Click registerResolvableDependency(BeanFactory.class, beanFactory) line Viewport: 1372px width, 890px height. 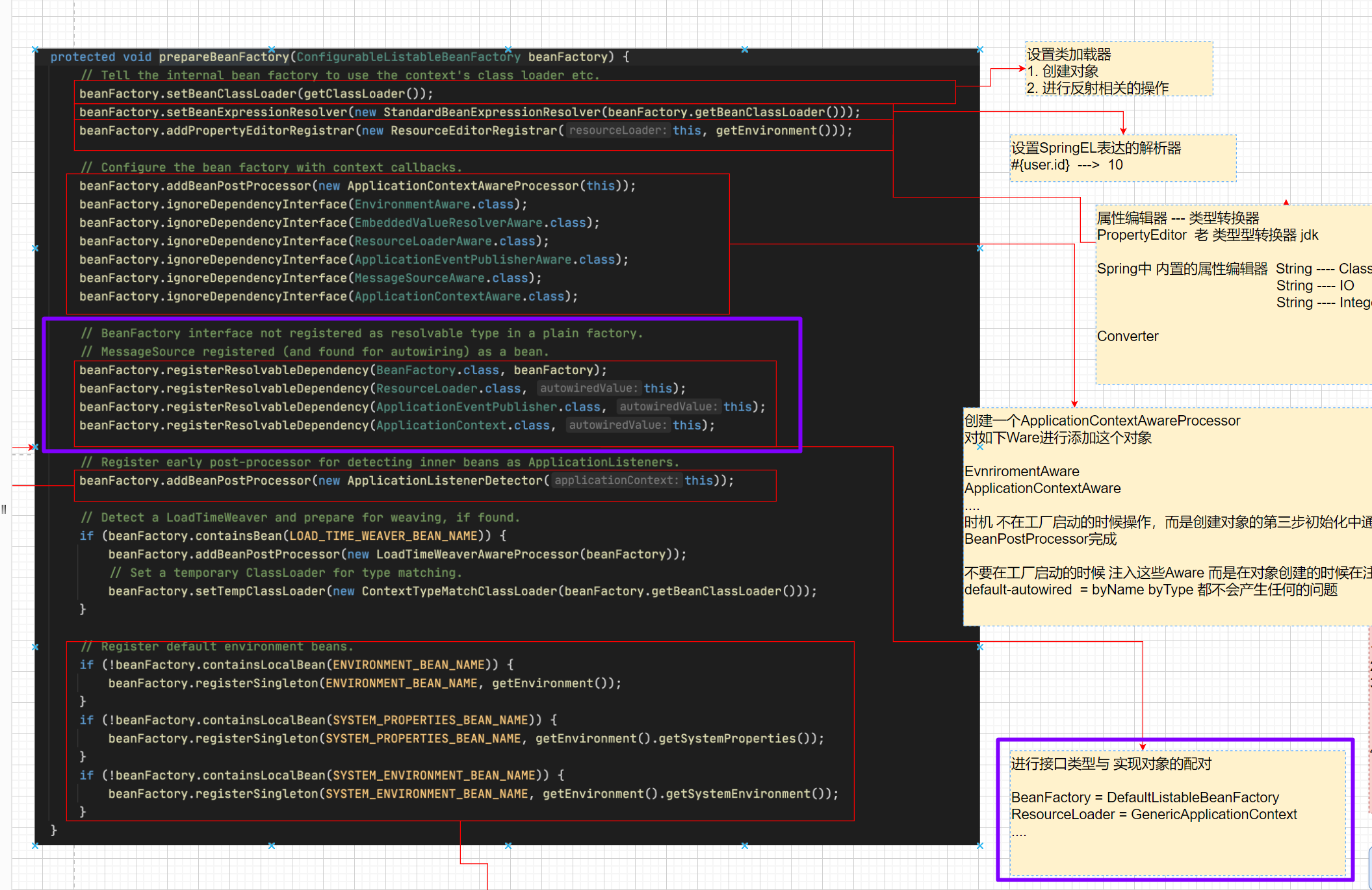pos(343,370)
